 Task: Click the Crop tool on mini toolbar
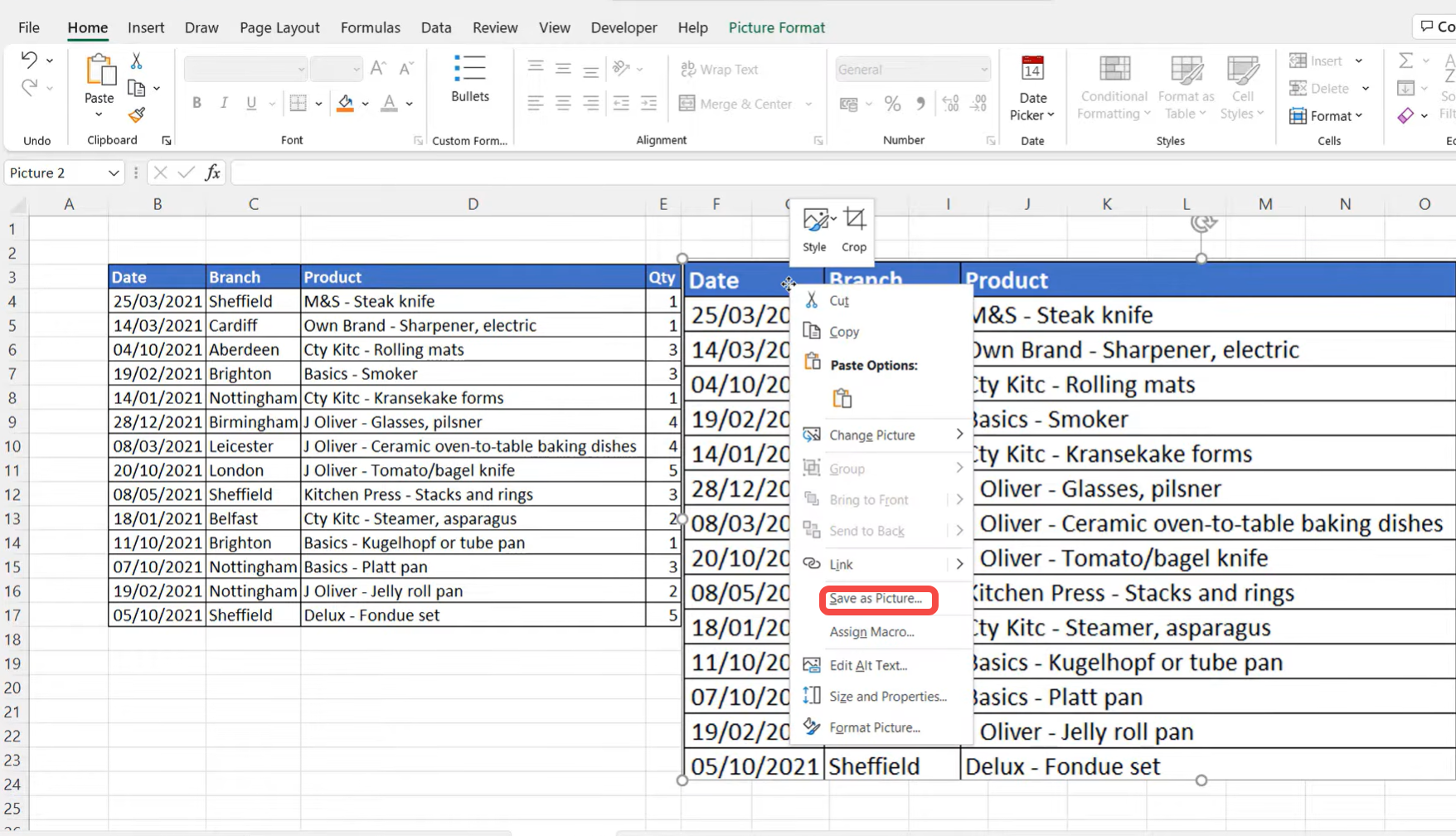[x=854, y=230]
